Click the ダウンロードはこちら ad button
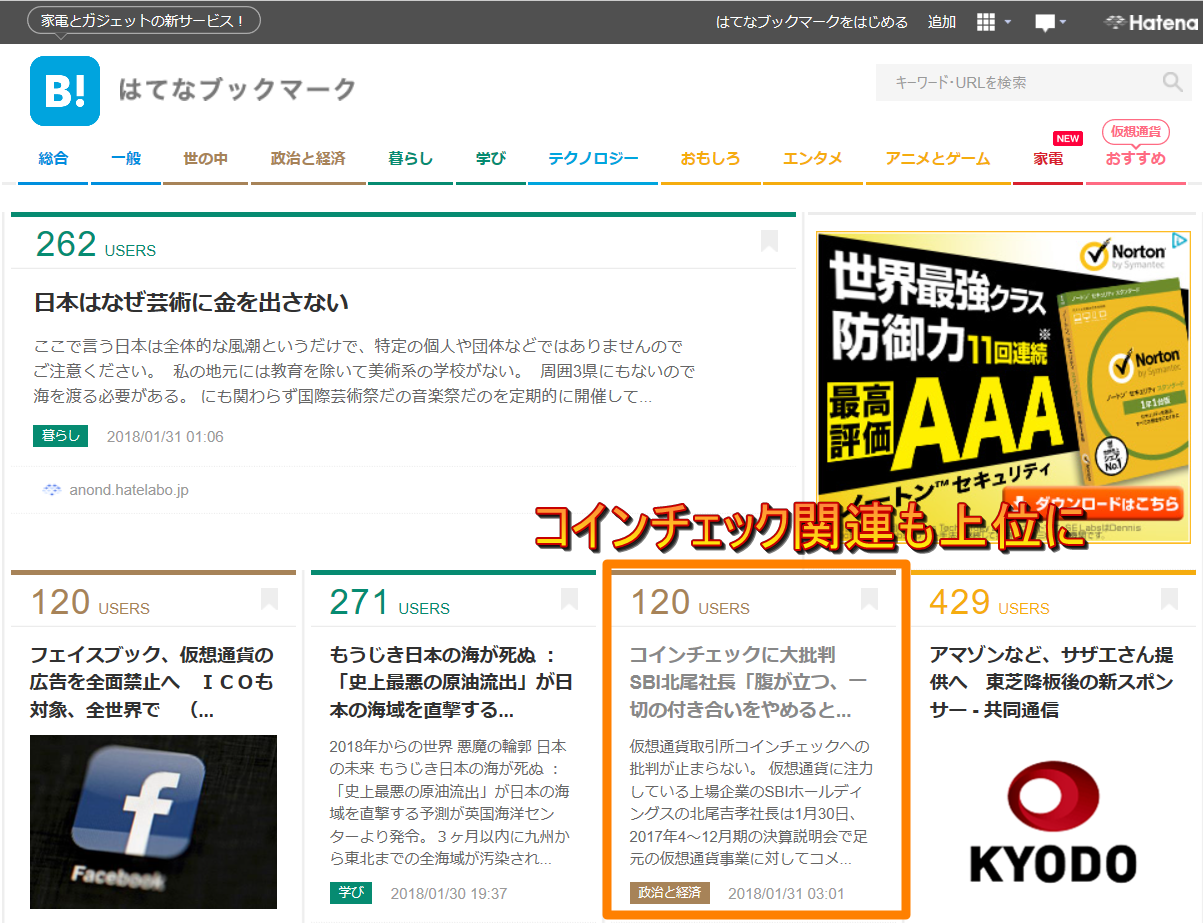The height and width of the screenshot is (923, 1203). click(x=1093, y=505)
